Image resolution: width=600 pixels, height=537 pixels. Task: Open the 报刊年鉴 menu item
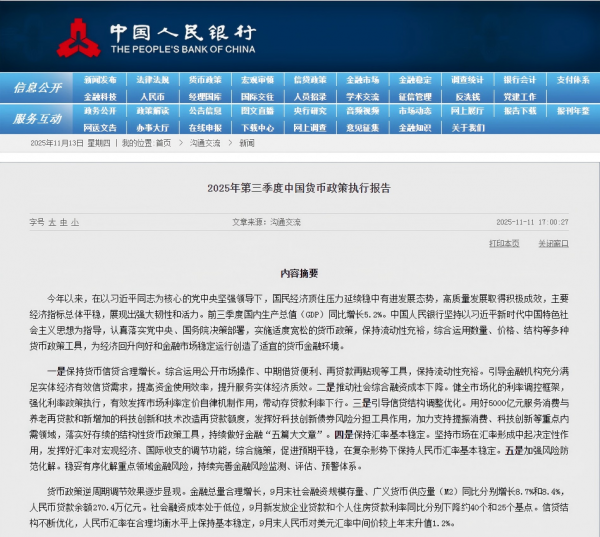pyautogui.click(x=573, y=111)
